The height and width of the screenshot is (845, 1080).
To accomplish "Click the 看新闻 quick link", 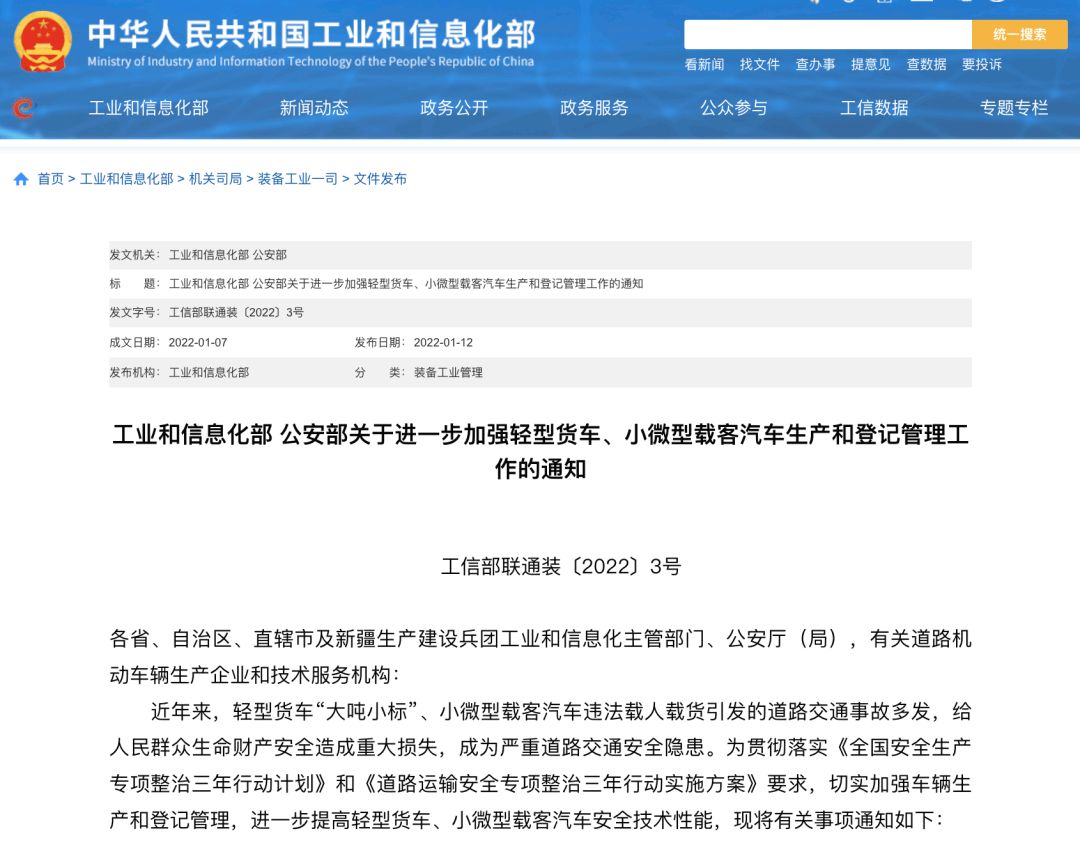I will click(x=704, y=64).
